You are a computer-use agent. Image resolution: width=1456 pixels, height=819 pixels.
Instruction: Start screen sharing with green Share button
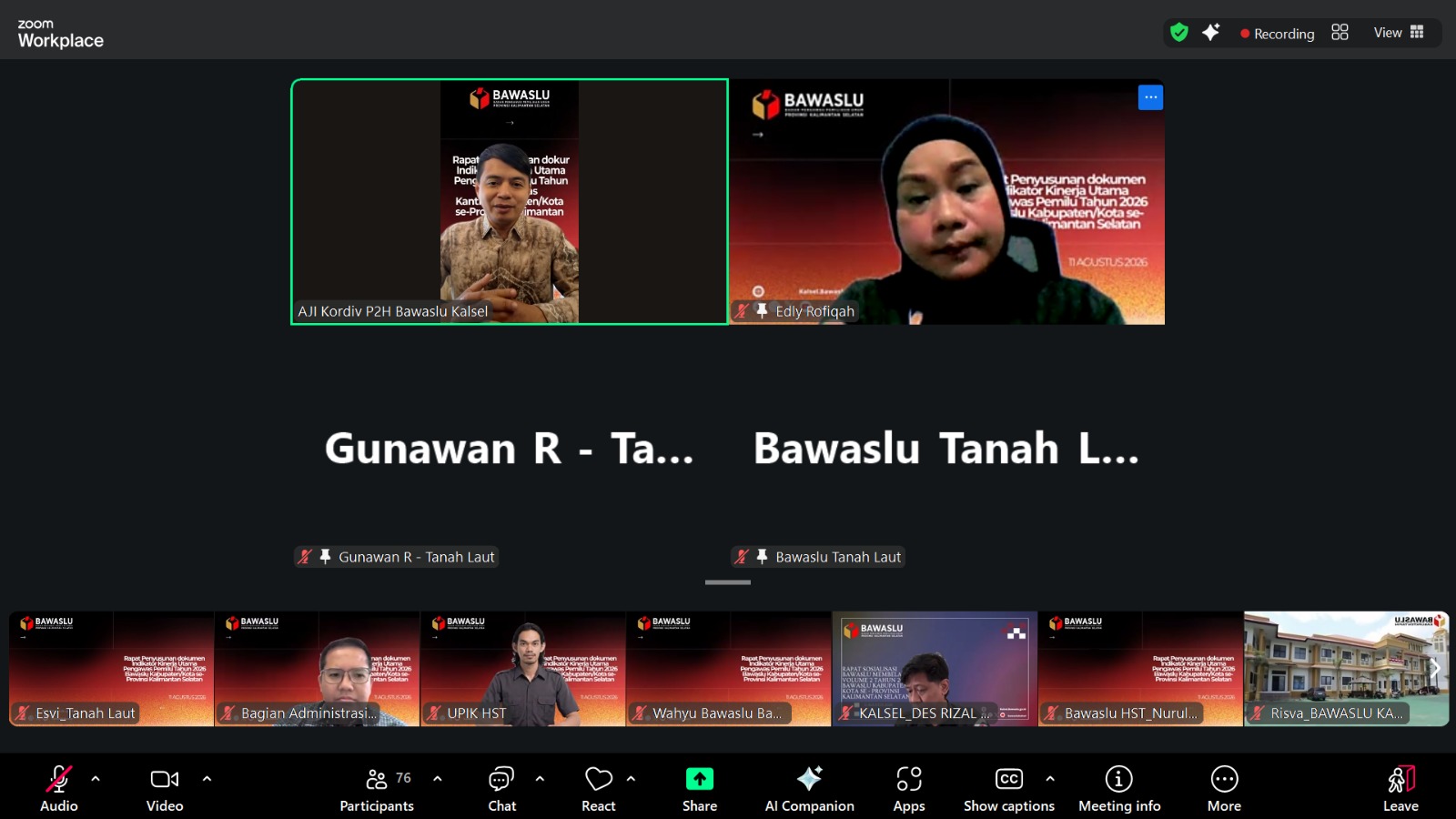[700, 788]
